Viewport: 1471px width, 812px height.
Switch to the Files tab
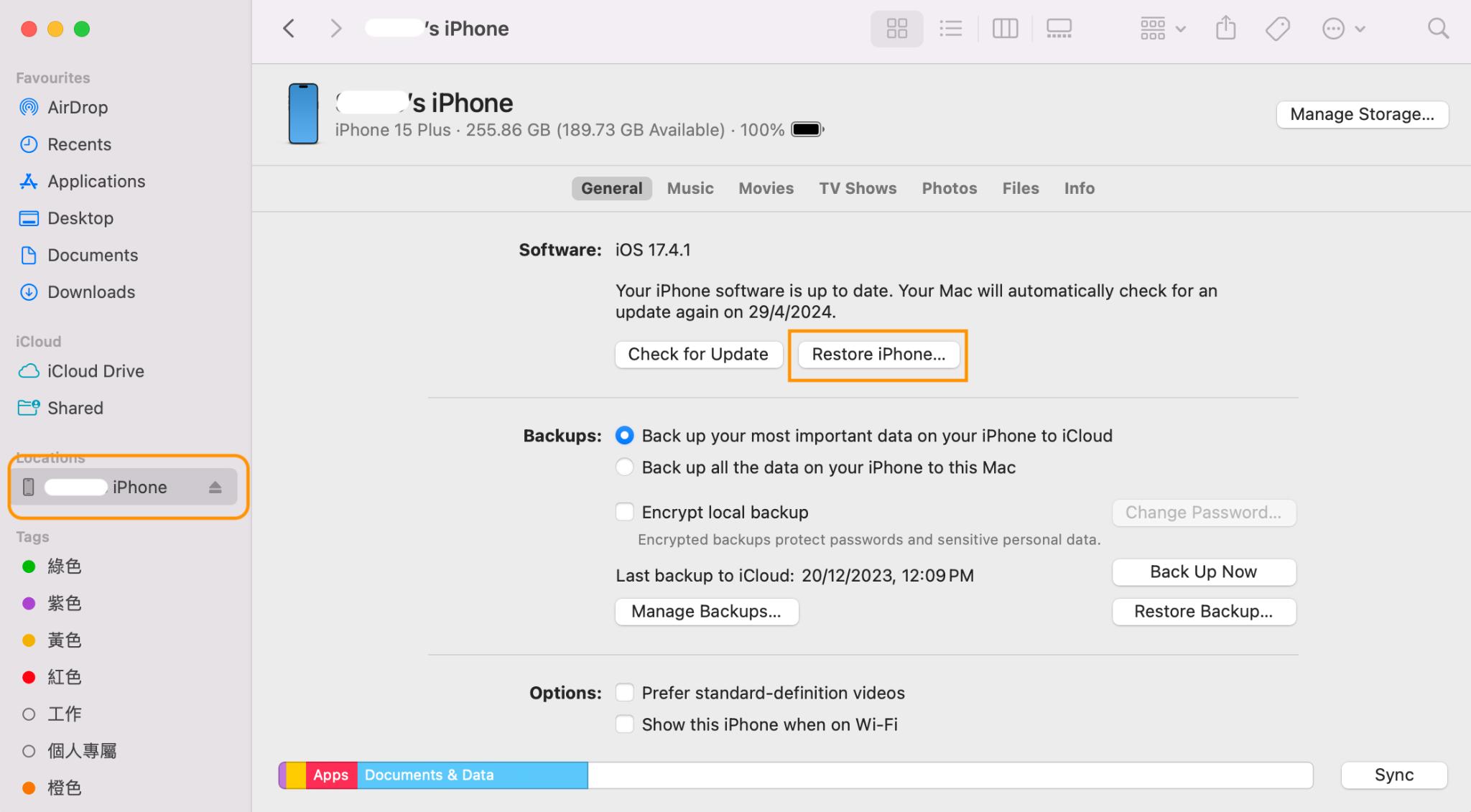pyautogui.click(x=1020, y=188)
